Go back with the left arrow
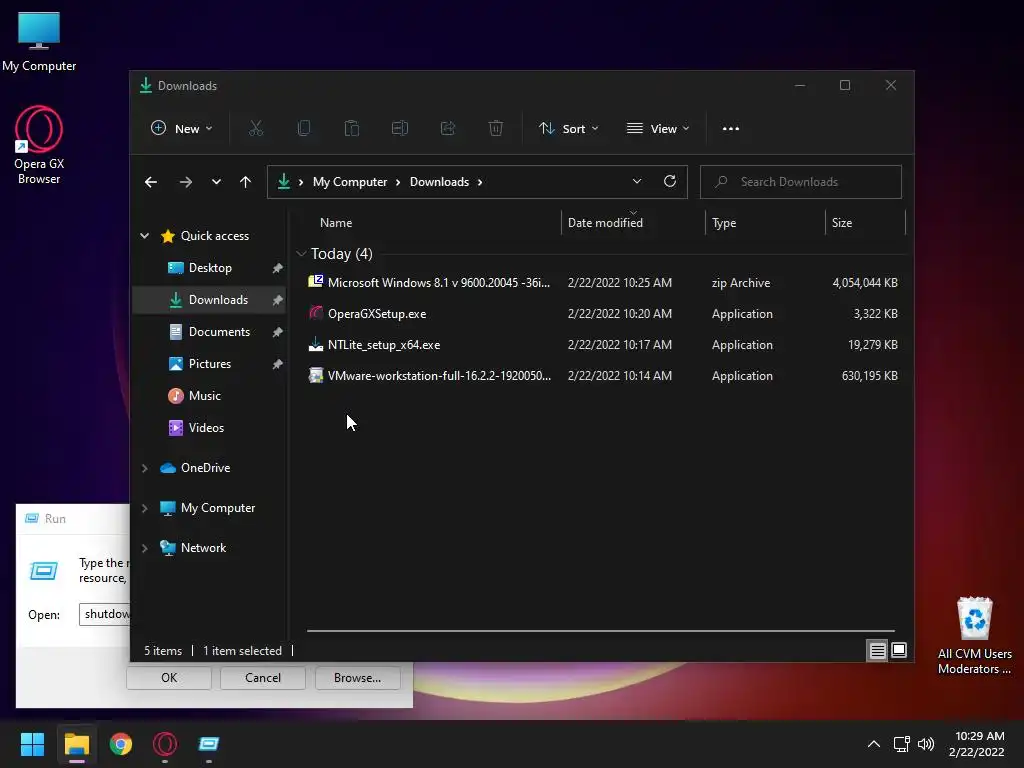The height and width of the screenshot is (768, 1024). [151, 182]
